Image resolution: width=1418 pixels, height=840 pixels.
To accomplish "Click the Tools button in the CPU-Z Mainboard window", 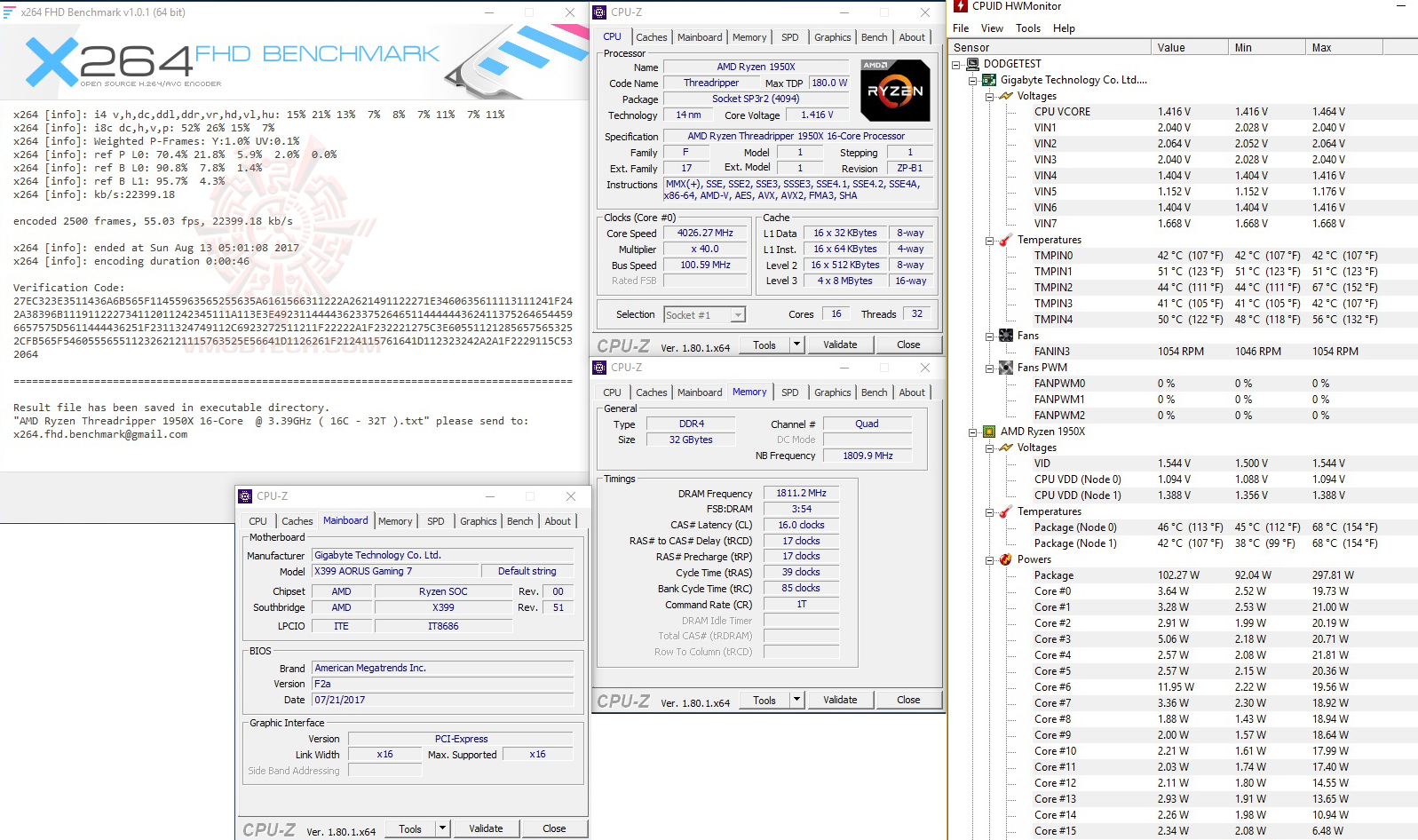I will (x=410, y=828).
